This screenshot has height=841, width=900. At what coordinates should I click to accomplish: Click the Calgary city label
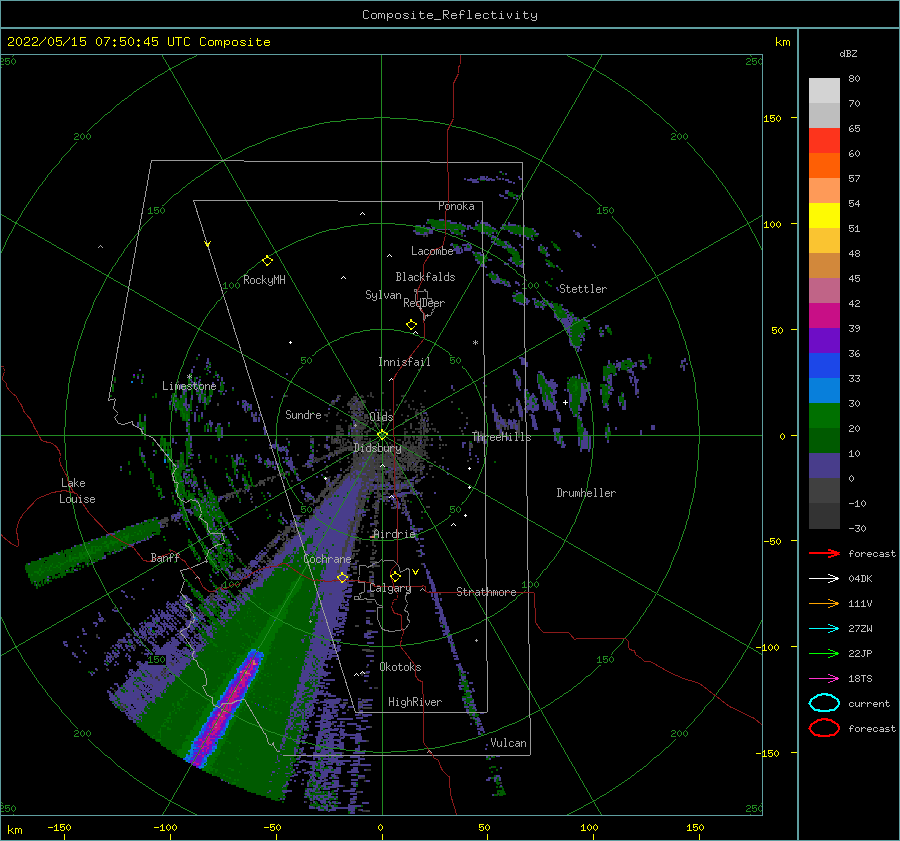click(390, 588)
